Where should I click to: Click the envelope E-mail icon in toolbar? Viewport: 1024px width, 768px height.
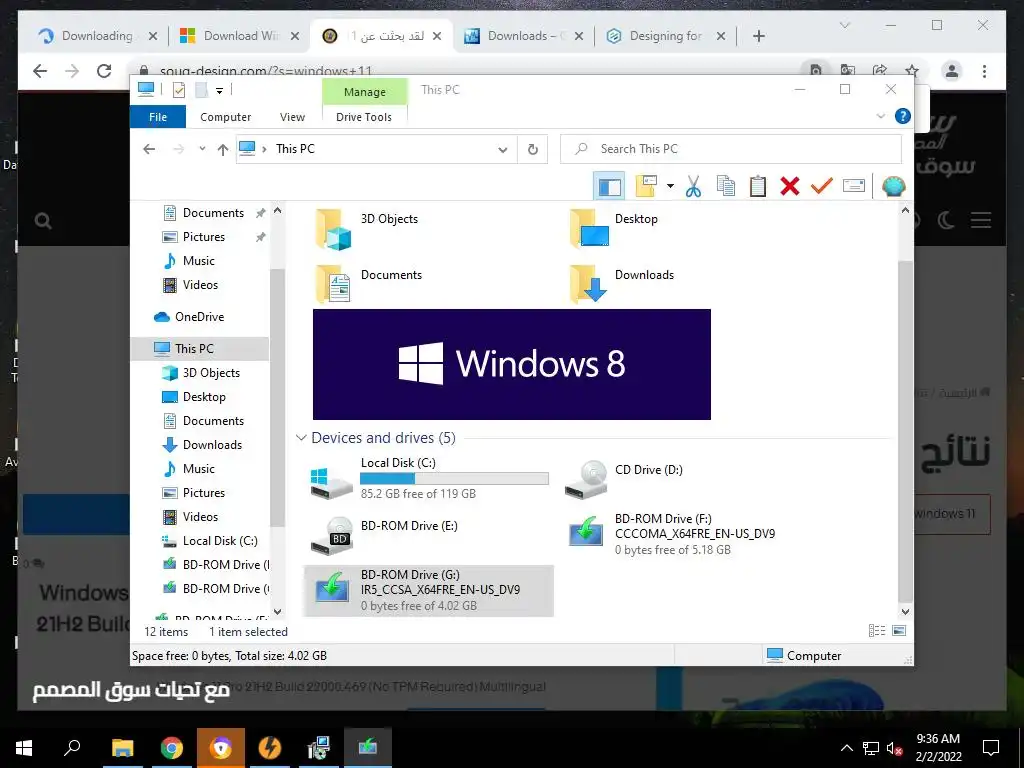854,186
